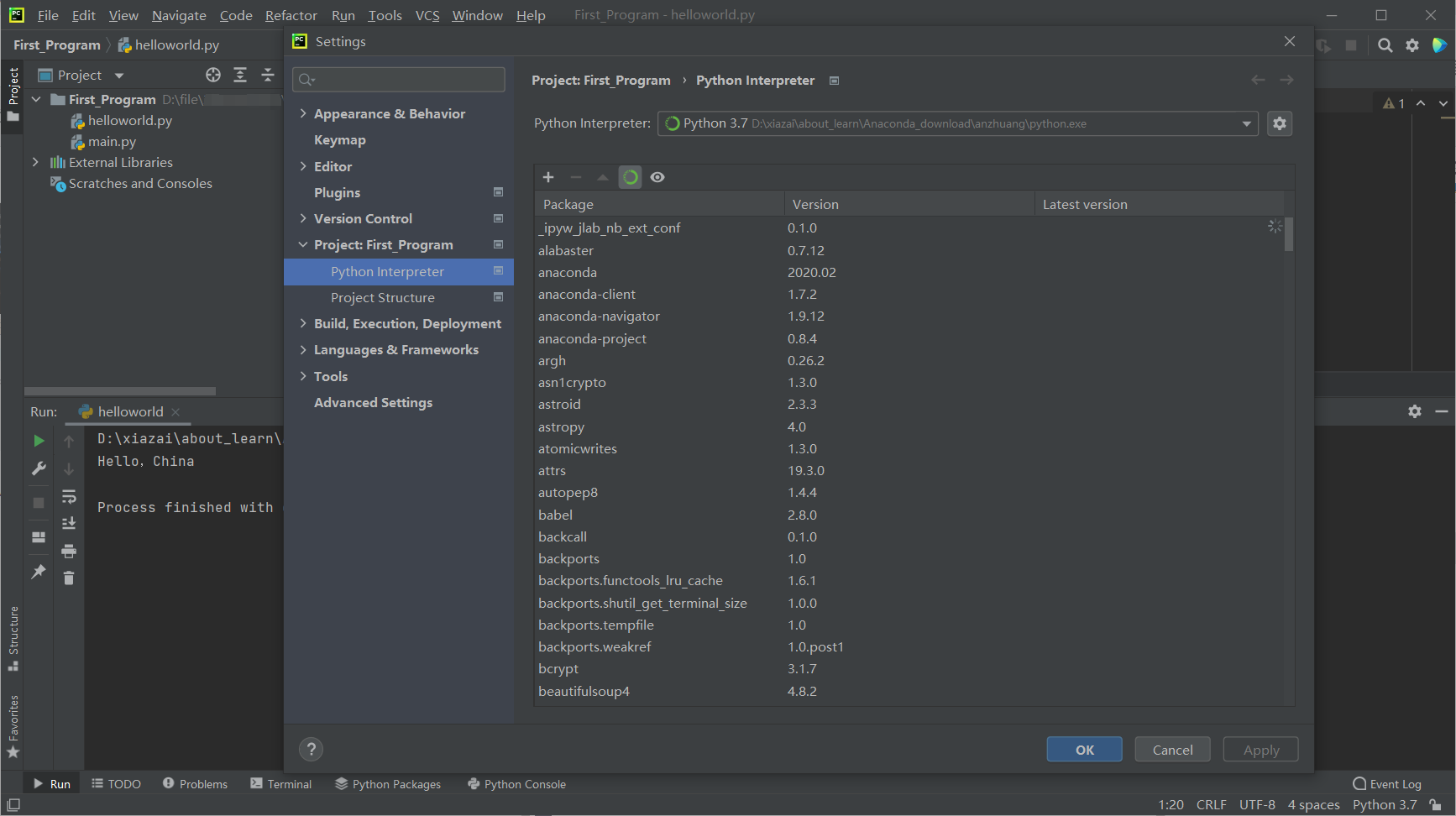Click the add package plus icon

(x=548, y=177)
